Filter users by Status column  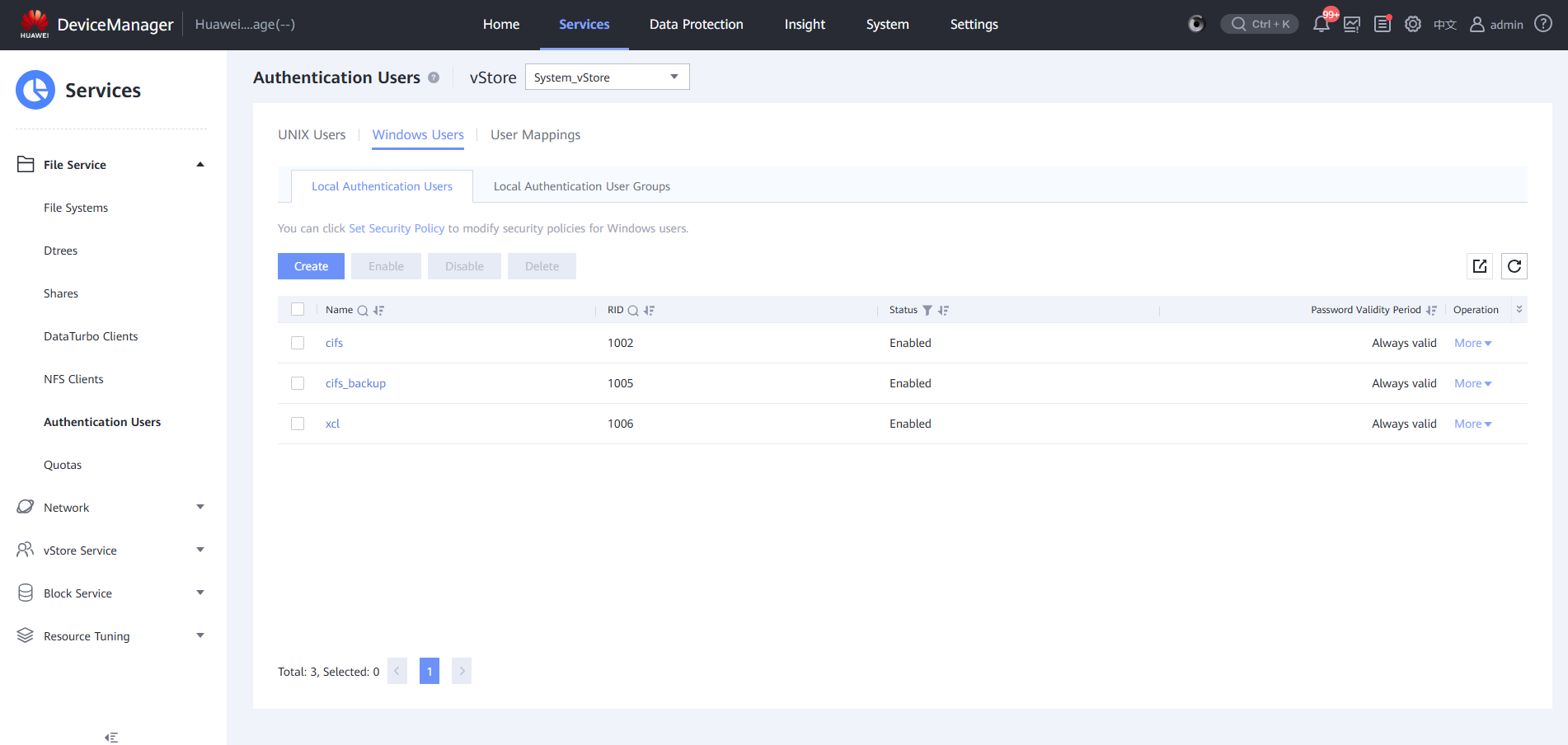(927, 311)
